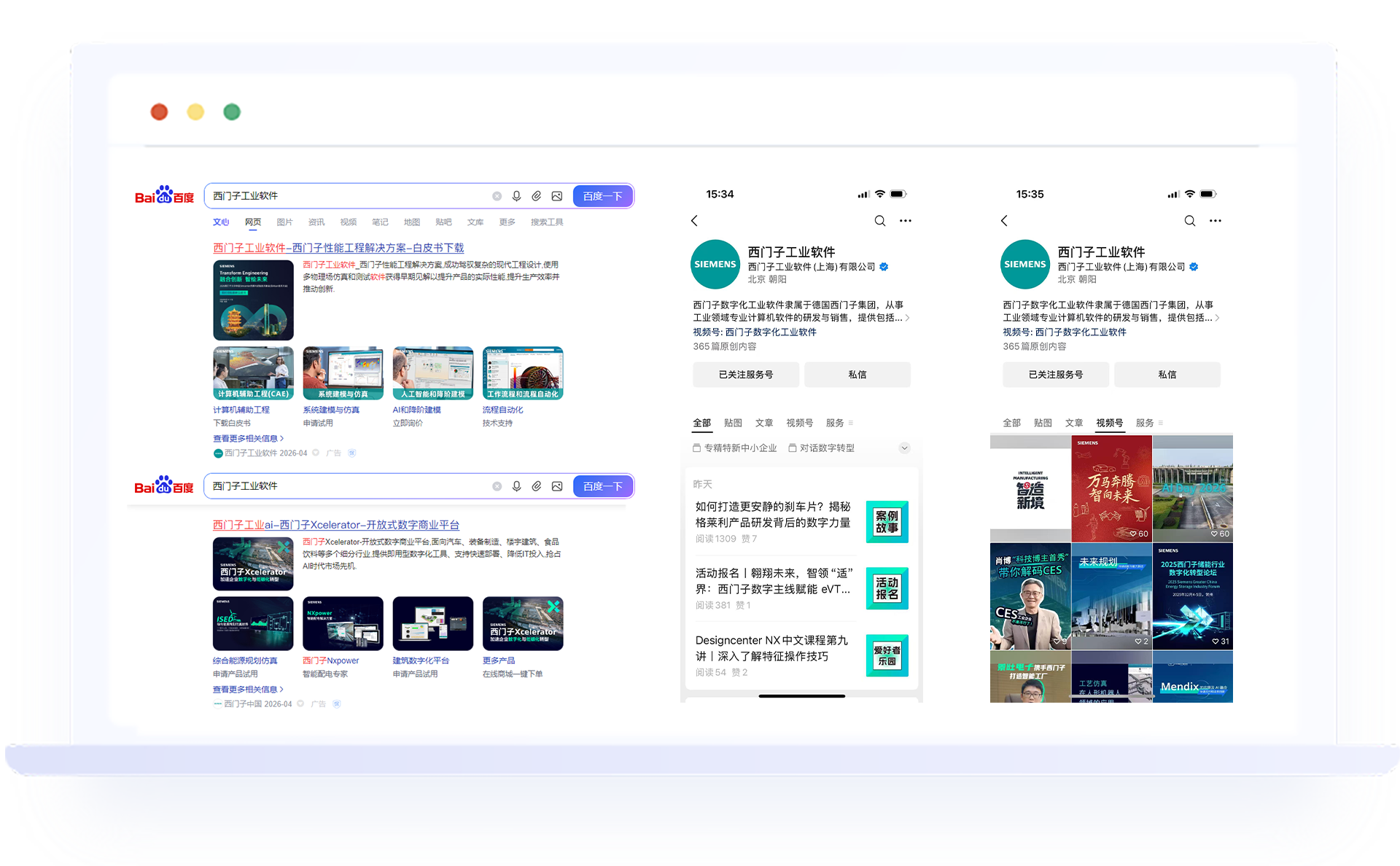
Task: Tap 私信 on the 15:35 phone screen
Action: [x=1167, y=375]
